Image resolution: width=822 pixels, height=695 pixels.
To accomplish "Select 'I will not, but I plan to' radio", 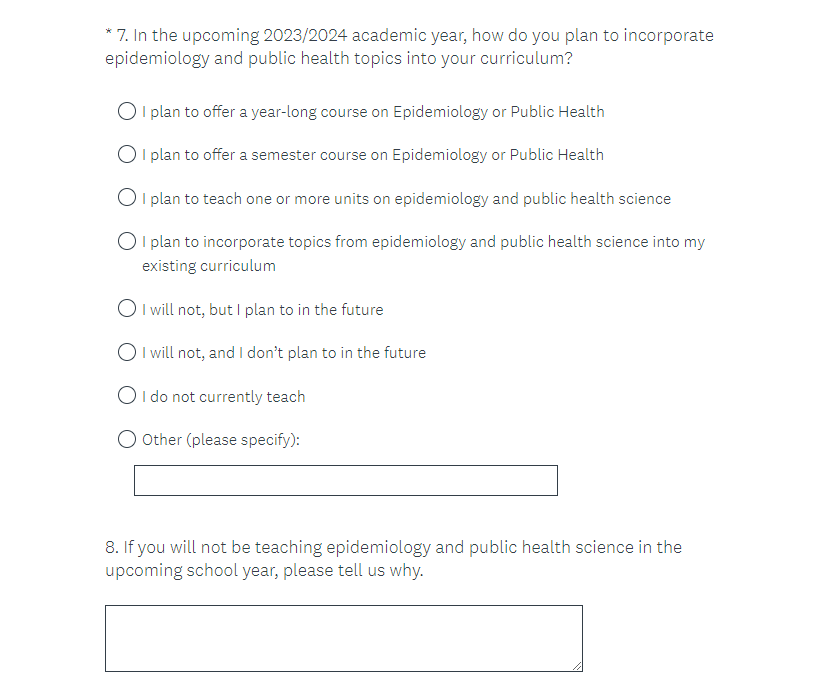I will point(127,309).
